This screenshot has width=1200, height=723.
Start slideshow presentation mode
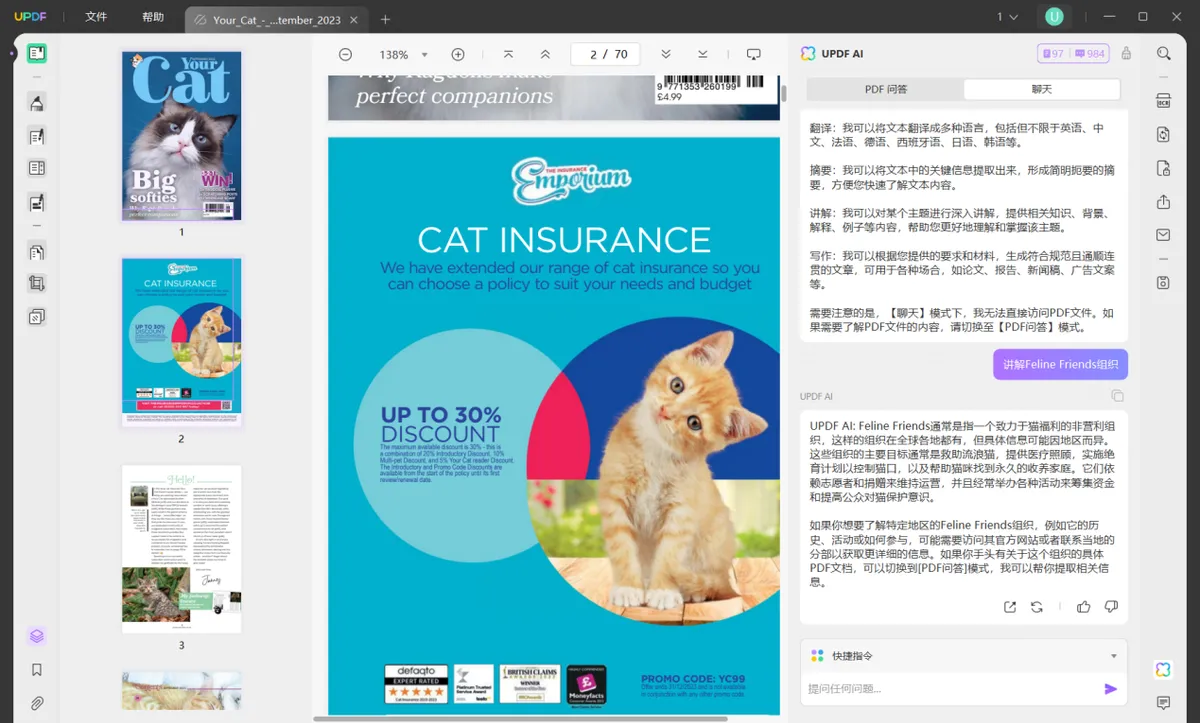(754, 54)
